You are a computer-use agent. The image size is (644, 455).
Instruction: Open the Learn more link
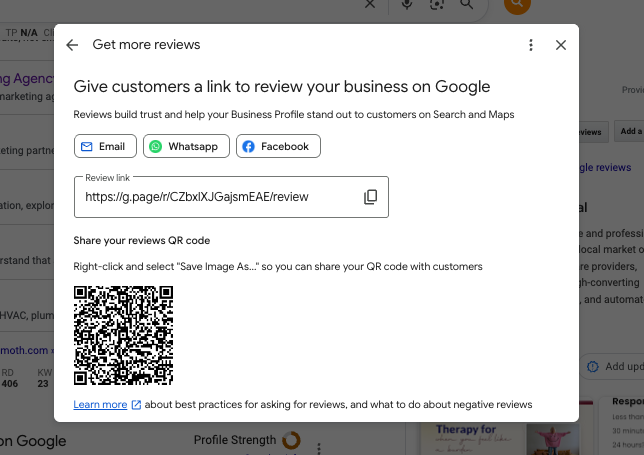[x=100, y=404]
